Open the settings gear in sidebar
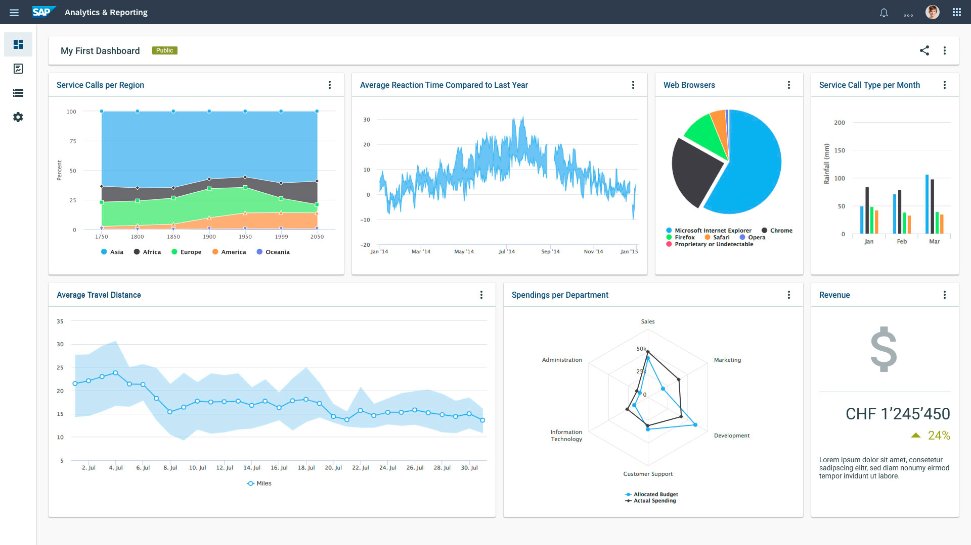The image size is (971, 545). click(18, 117)
